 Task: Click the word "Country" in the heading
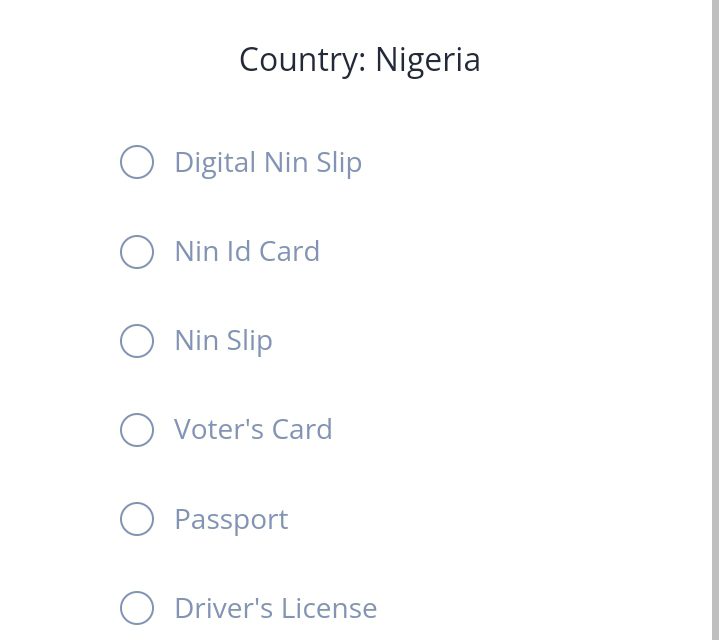coord(301,60)
